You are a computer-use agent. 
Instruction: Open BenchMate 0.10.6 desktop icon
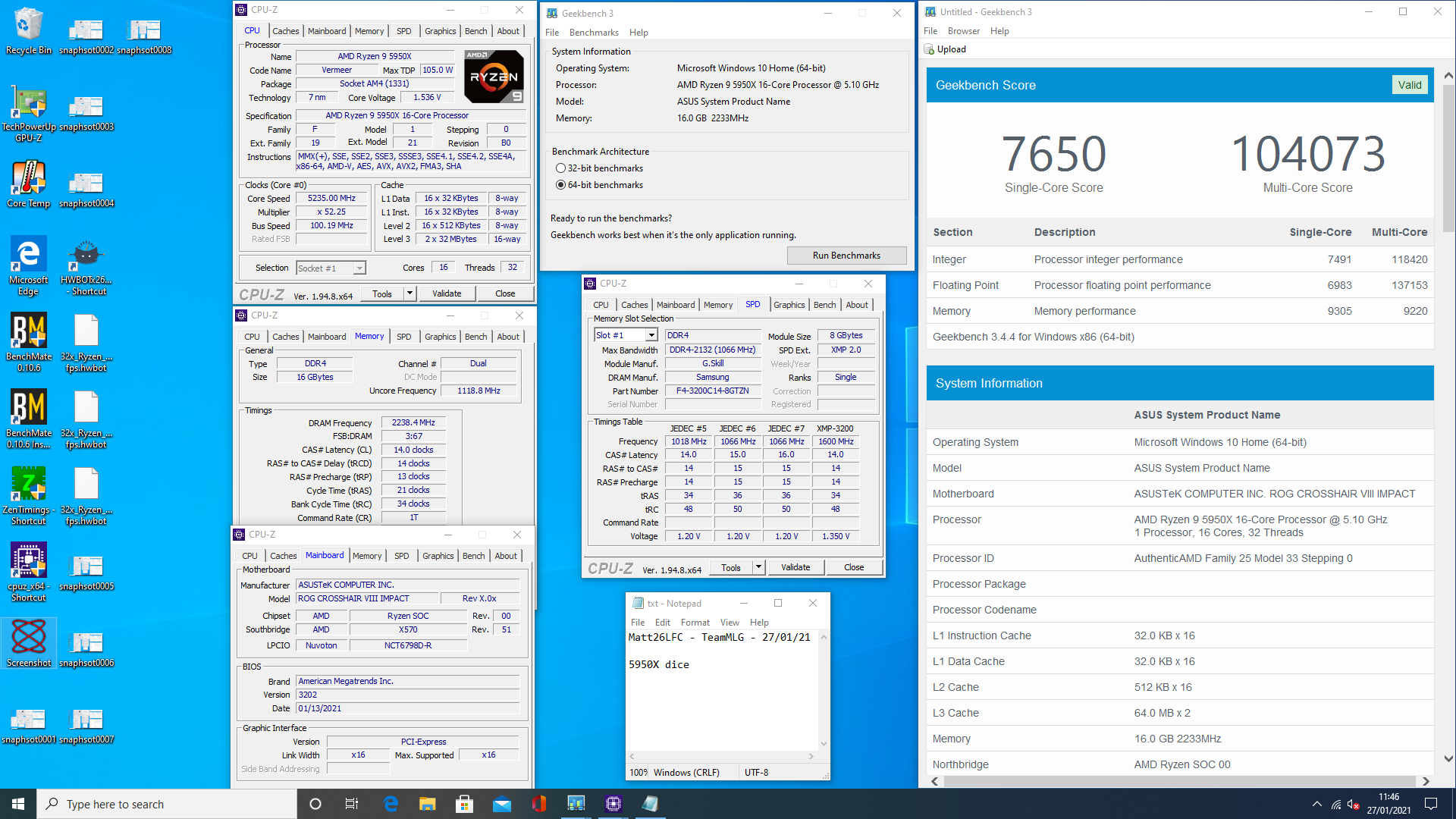[28, 342]
